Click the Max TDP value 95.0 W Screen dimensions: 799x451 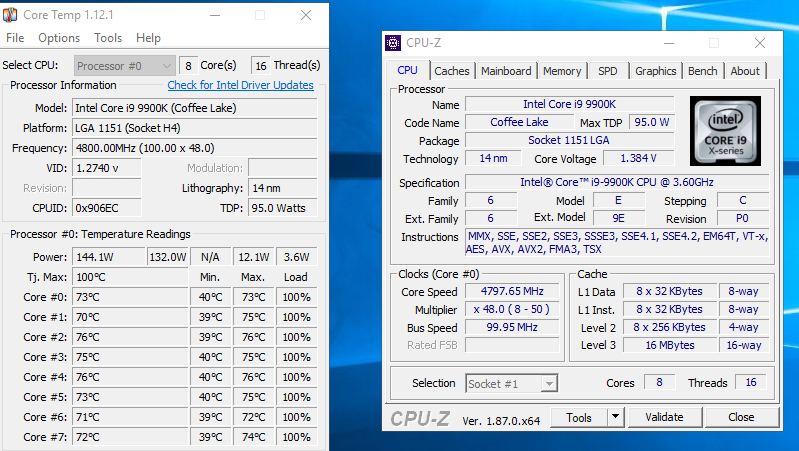(x=652, y=122)
